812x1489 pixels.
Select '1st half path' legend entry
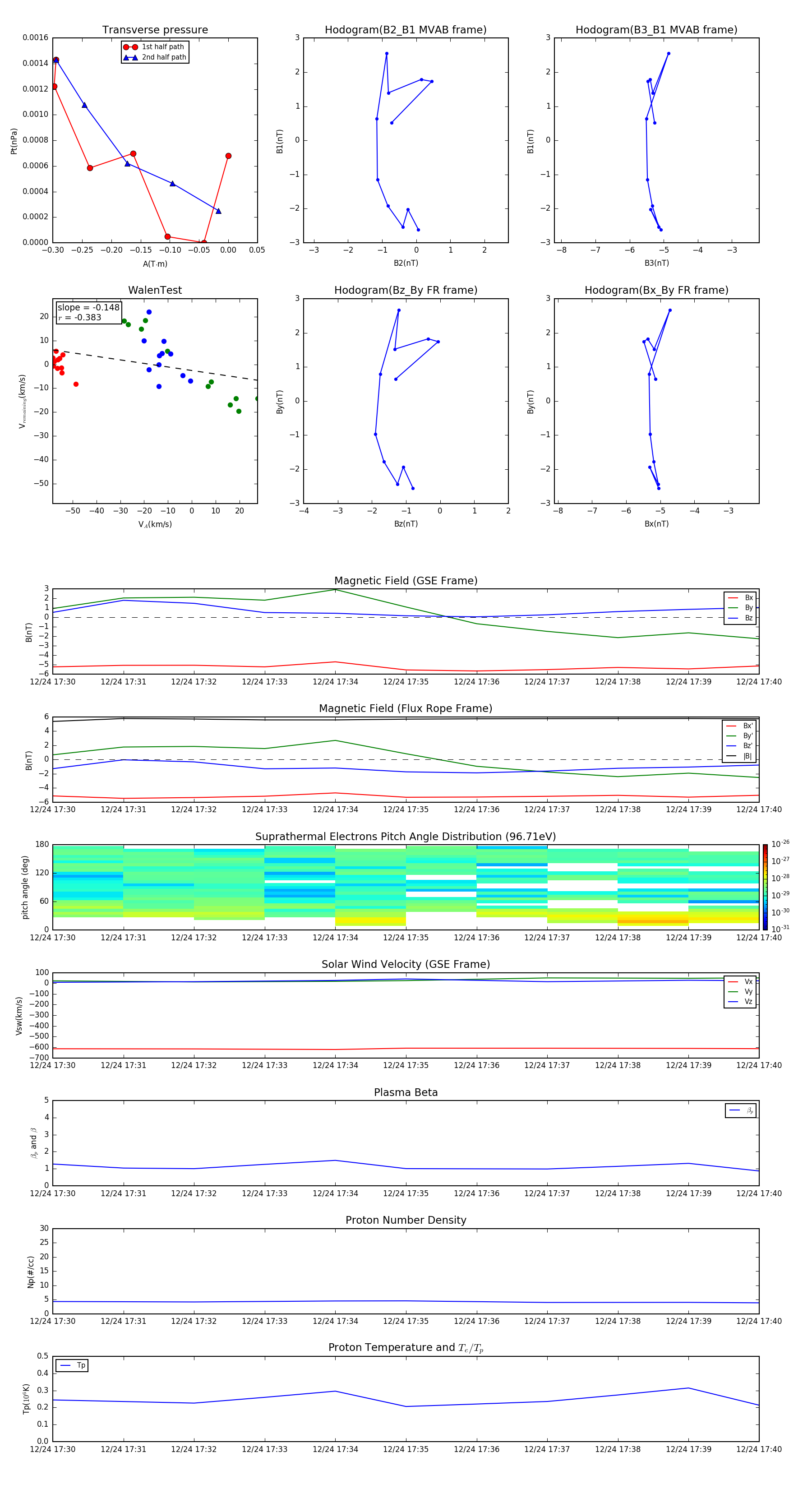154,47
